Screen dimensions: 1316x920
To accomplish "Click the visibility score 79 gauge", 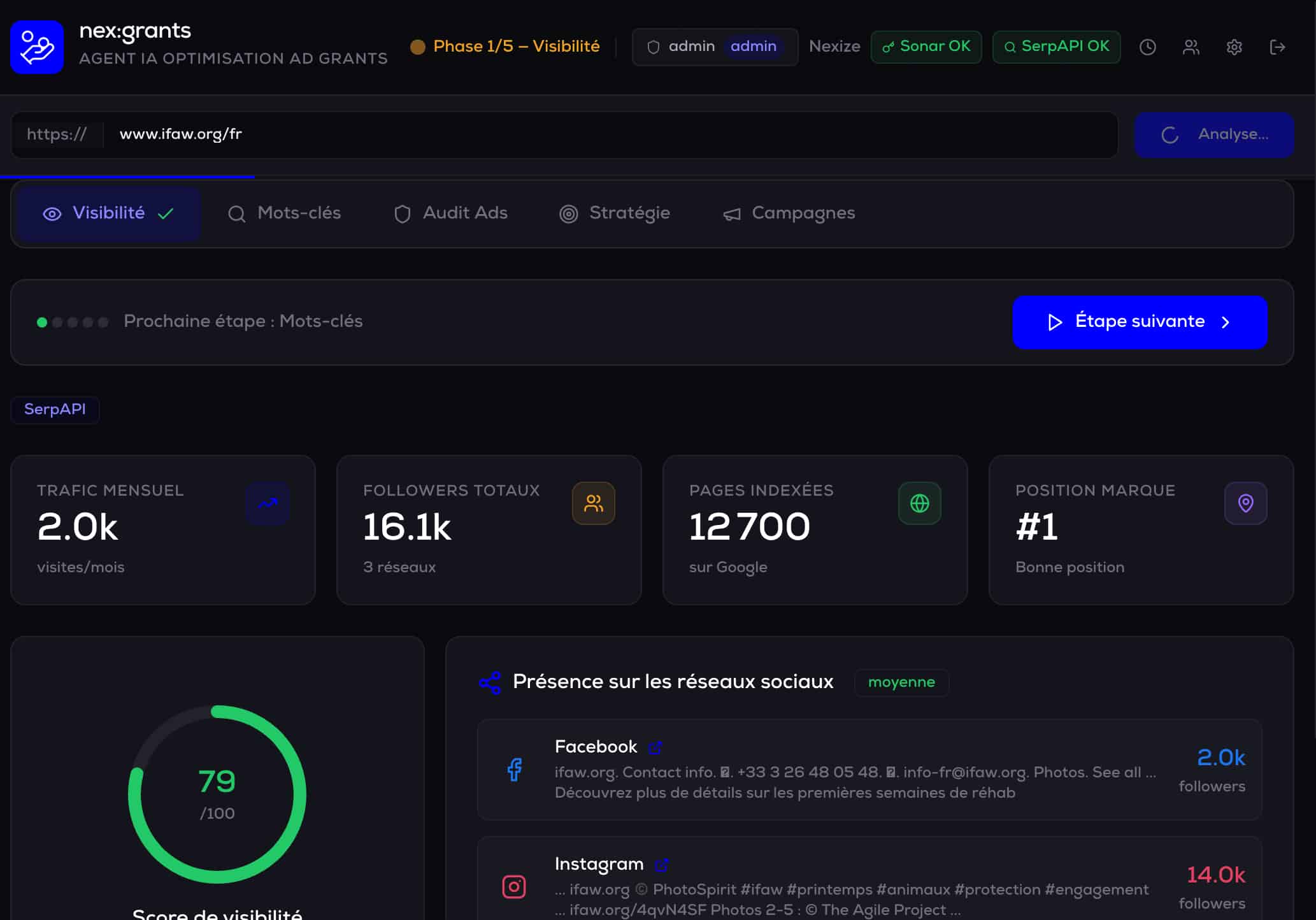I will pyautogui.click(x=217, y=794).
